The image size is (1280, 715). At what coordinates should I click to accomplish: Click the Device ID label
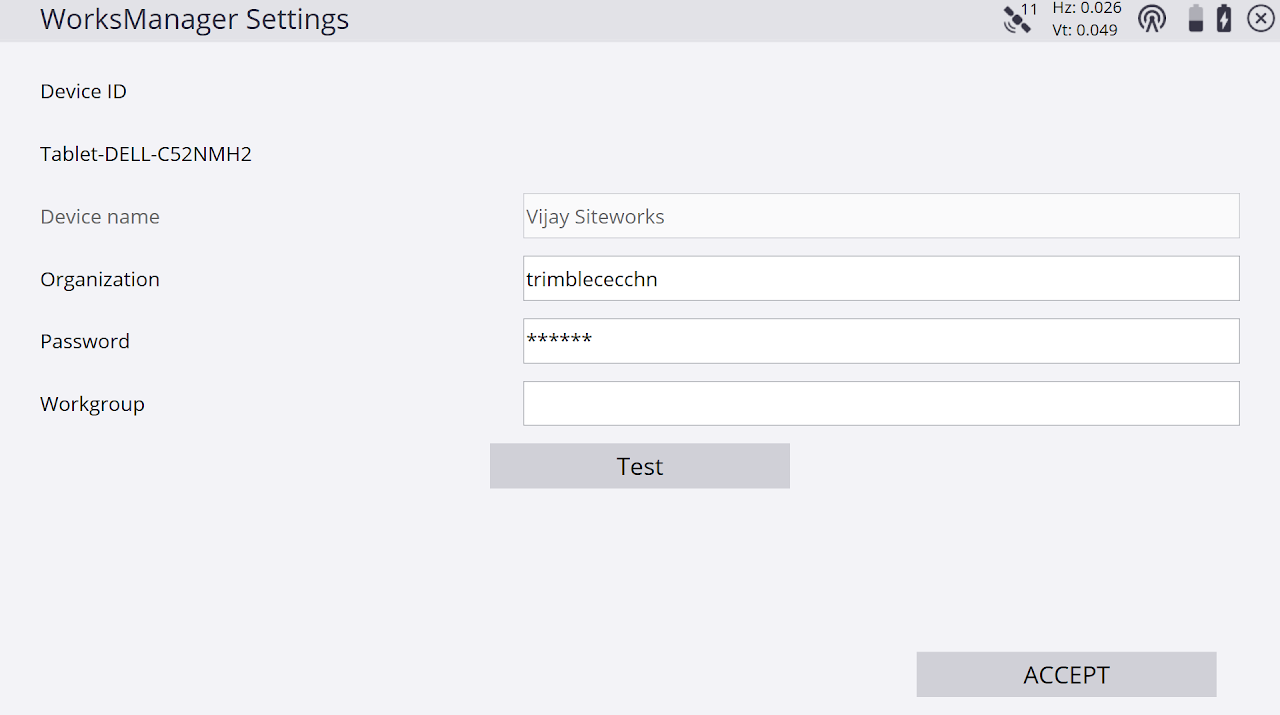[83, 92]
